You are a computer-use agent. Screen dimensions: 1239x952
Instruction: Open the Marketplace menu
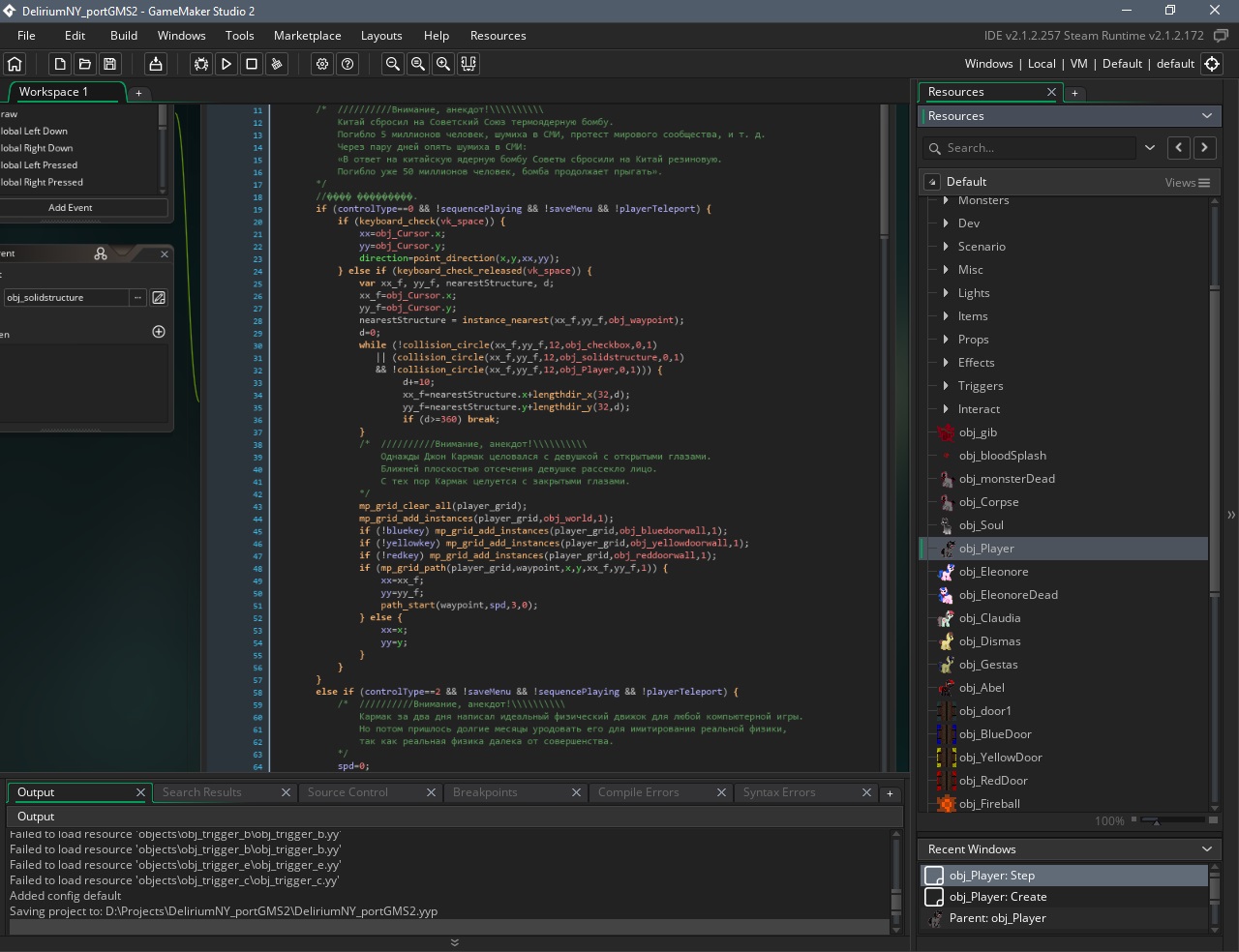point(307,35)
